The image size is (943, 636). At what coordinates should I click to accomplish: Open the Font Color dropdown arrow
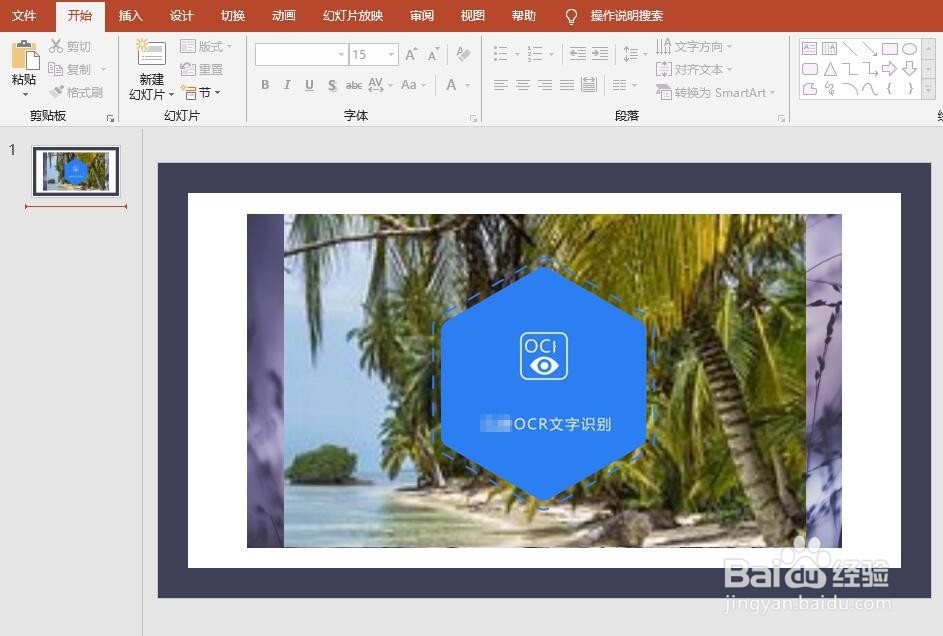click(x=467, y=85)
